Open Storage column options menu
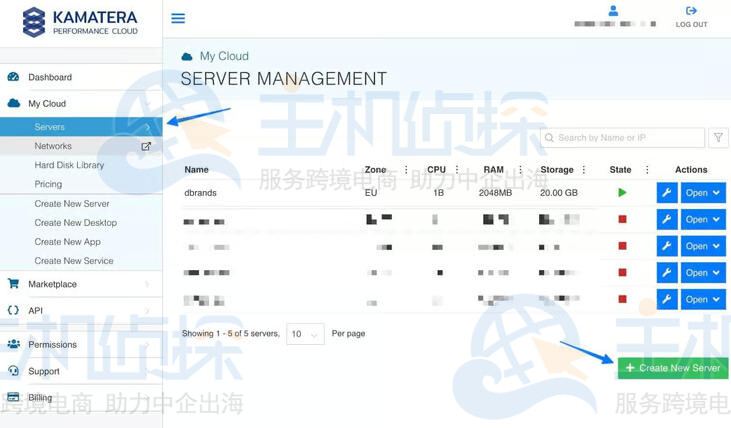This screenshot has width=731, height=428. tap(584, 170)
